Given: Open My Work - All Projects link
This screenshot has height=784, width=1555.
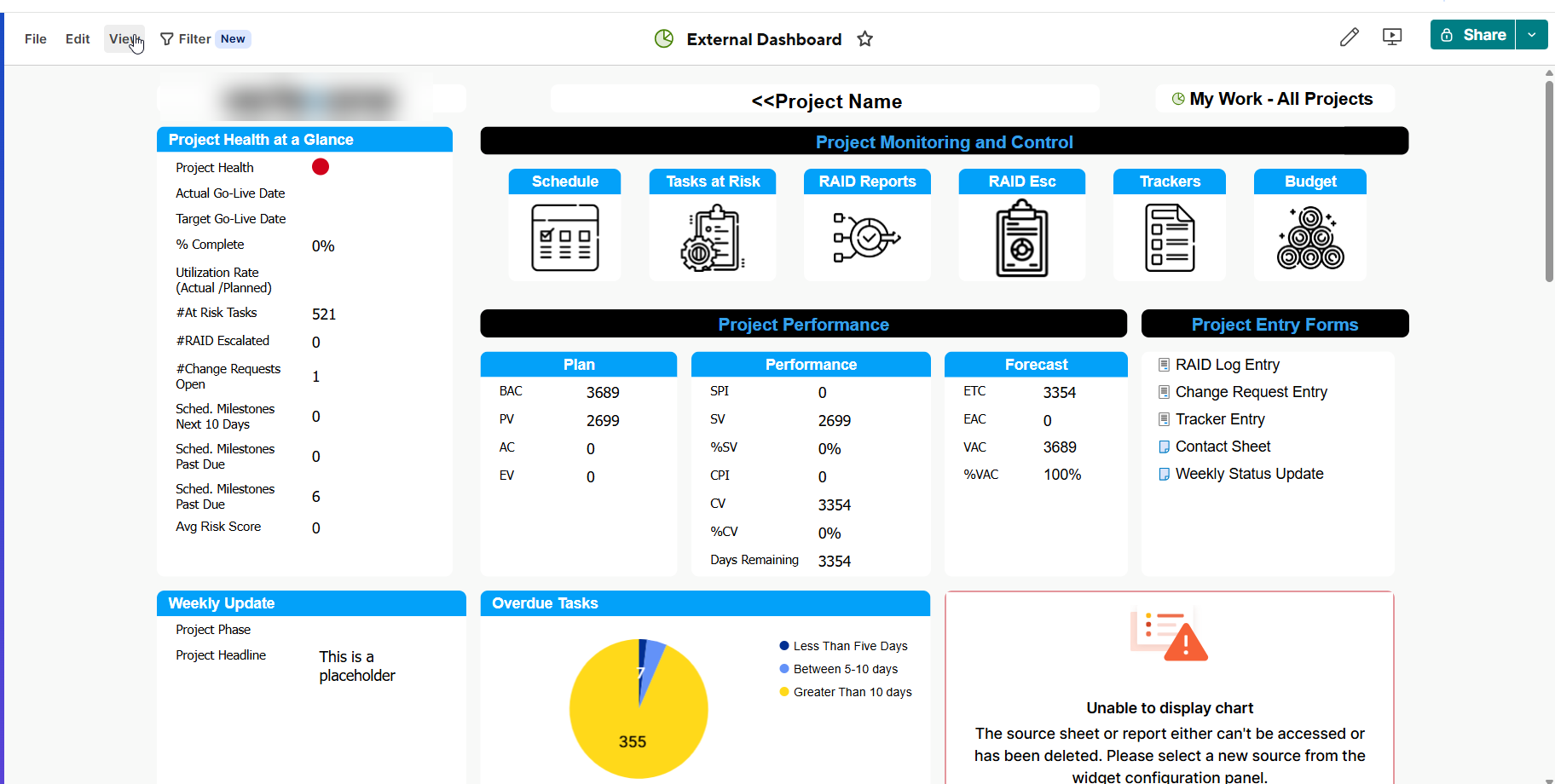Looking at the screenshot, I should (x=1281, y=99).
